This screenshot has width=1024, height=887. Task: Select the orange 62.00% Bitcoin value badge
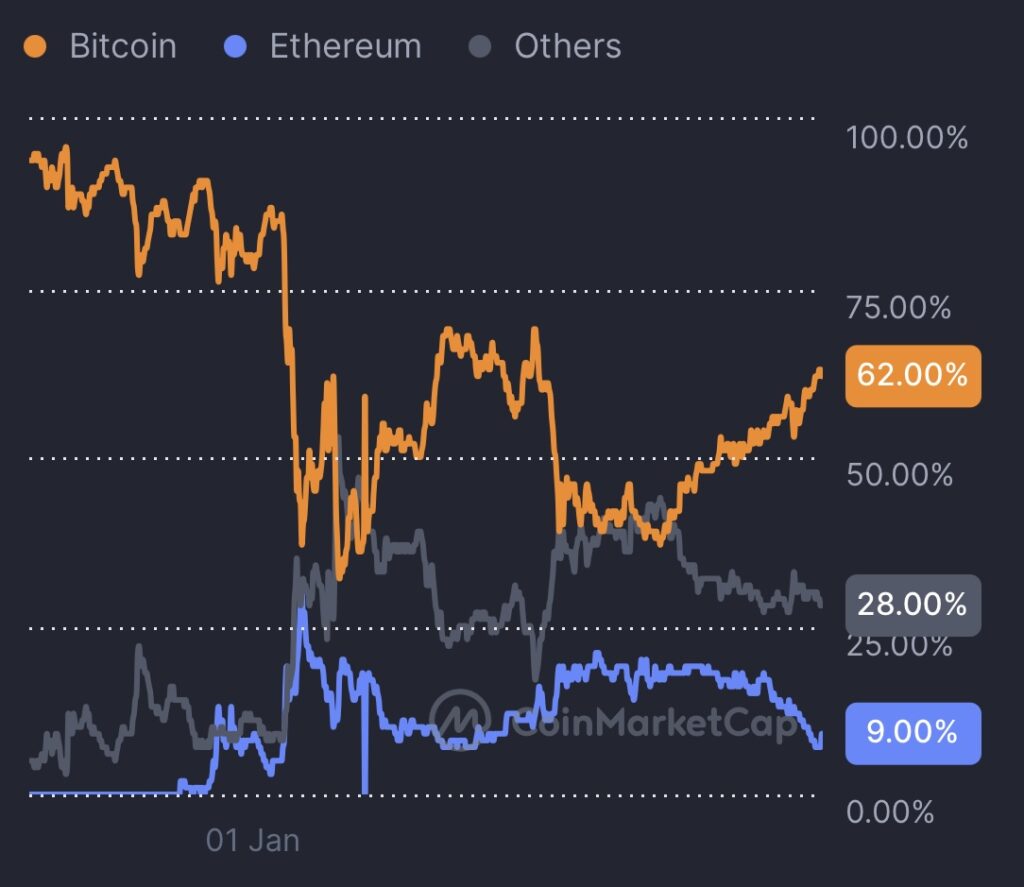tap(913, 376)
